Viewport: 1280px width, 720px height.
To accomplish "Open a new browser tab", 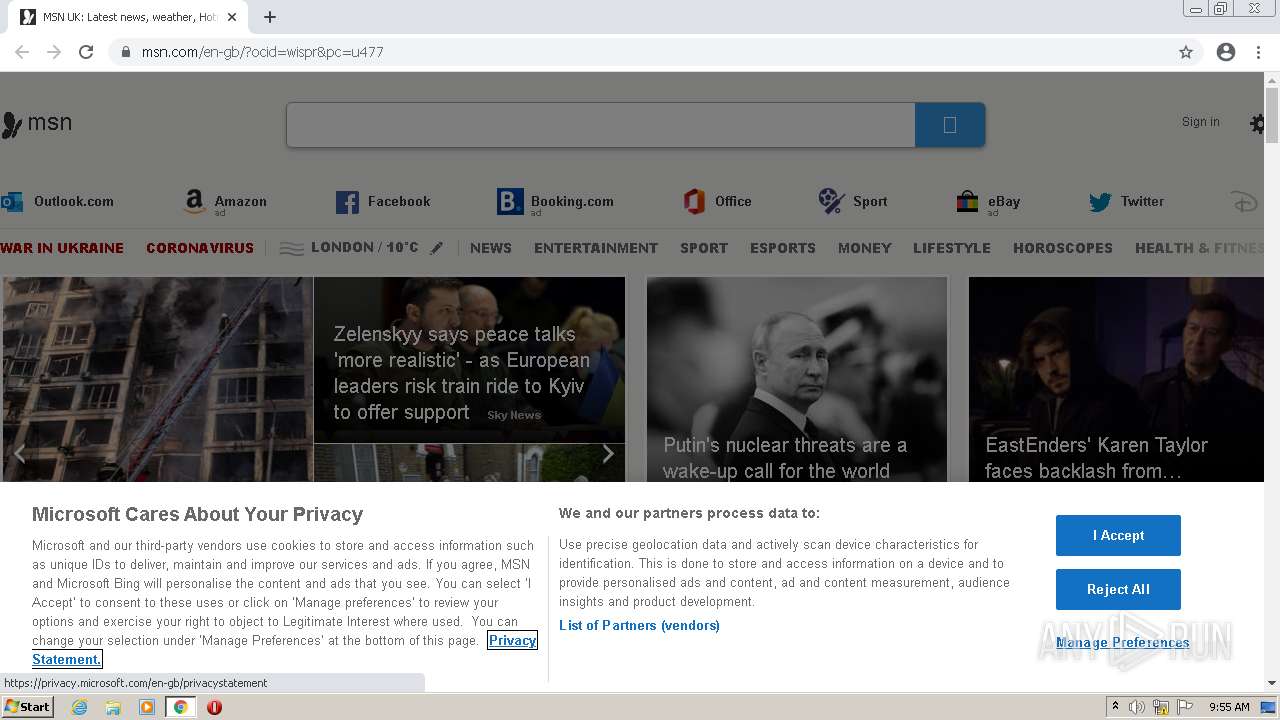I will coord(270,17).
